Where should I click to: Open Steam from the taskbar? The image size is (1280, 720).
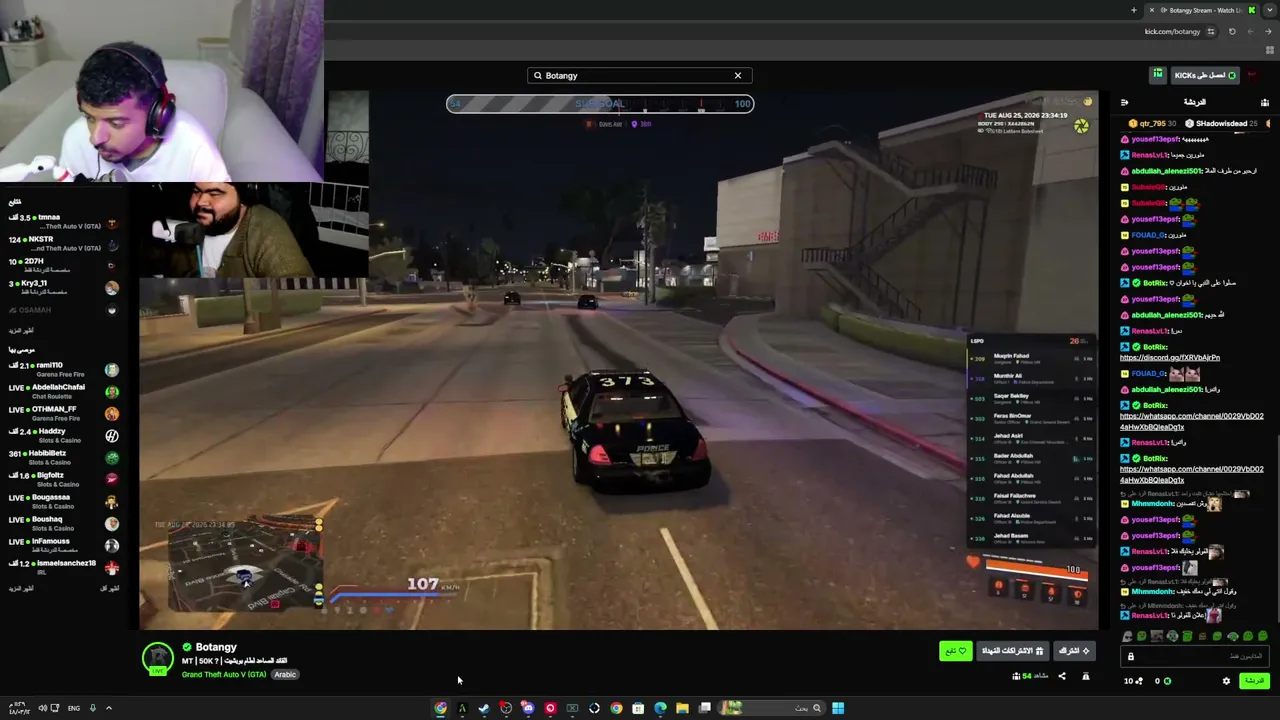click(484, 708)
